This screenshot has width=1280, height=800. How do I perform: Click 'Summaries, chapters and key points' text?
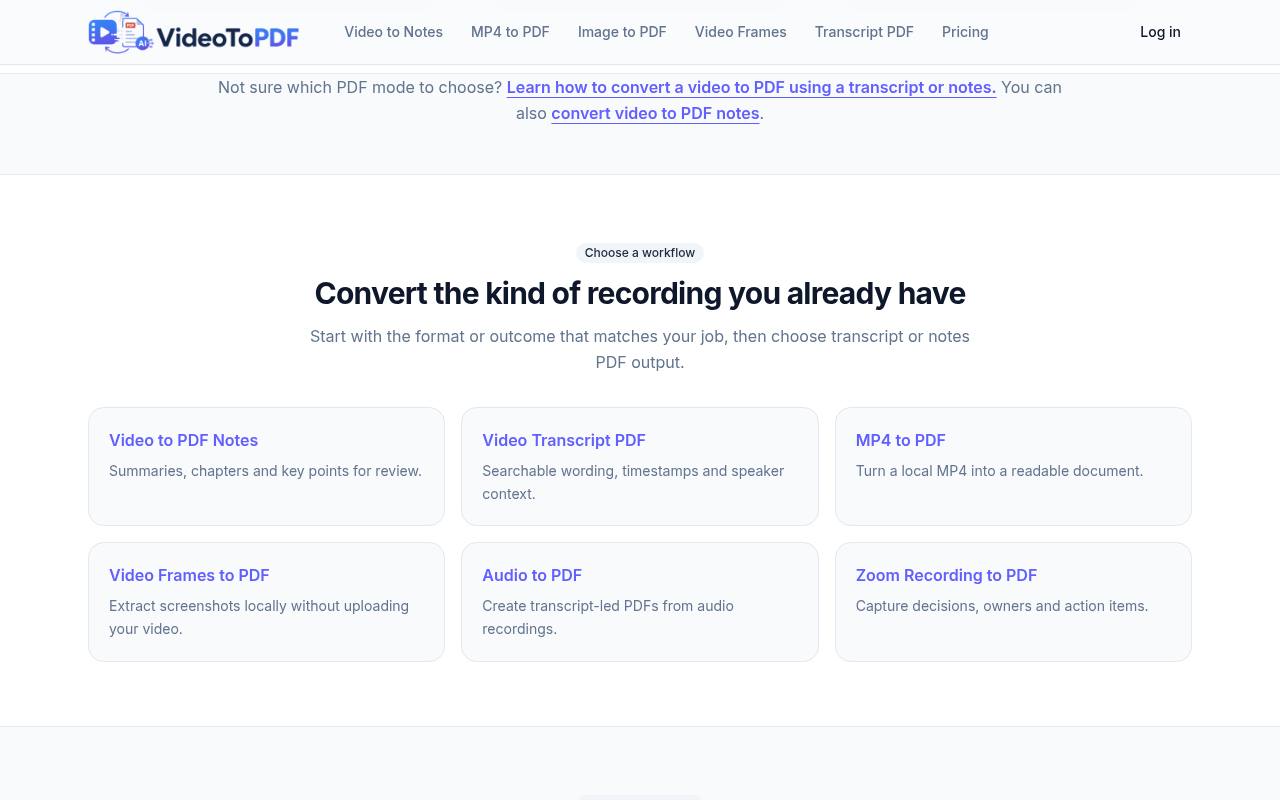click(265, 471)
